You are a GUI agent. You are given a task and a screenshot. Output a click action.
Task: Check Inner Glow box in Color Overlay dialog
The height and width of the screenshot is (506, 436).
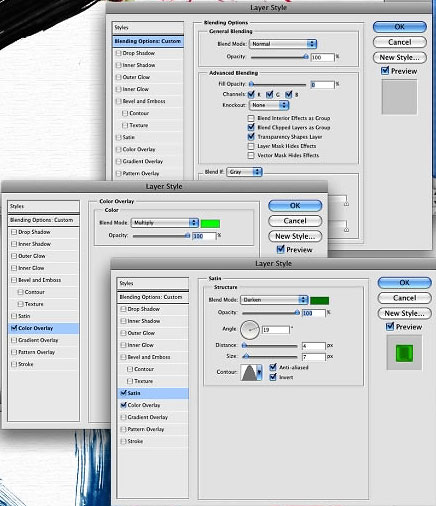[14, 268]
